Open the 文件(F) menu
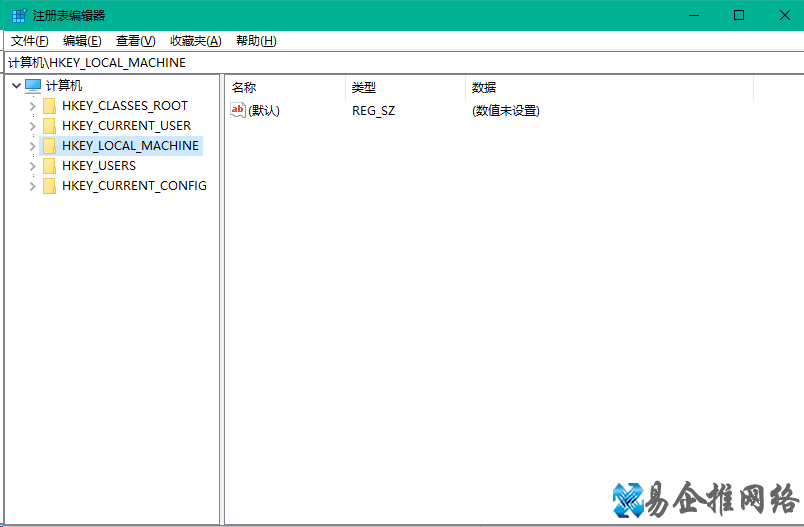This screenshot has width=804, height=527. 29,41
